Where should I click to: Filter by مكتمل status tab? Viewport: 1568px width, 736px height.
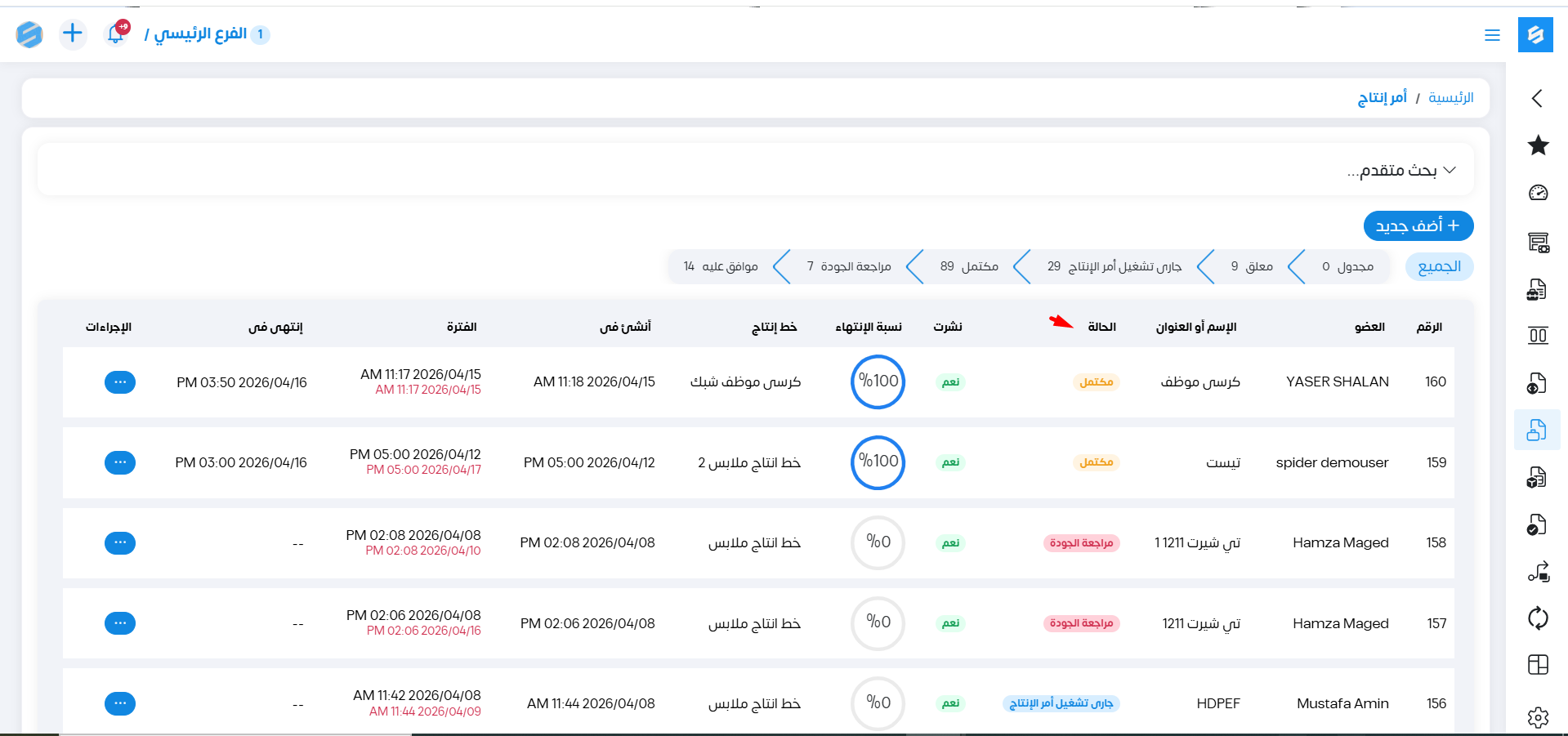point(969,267)
